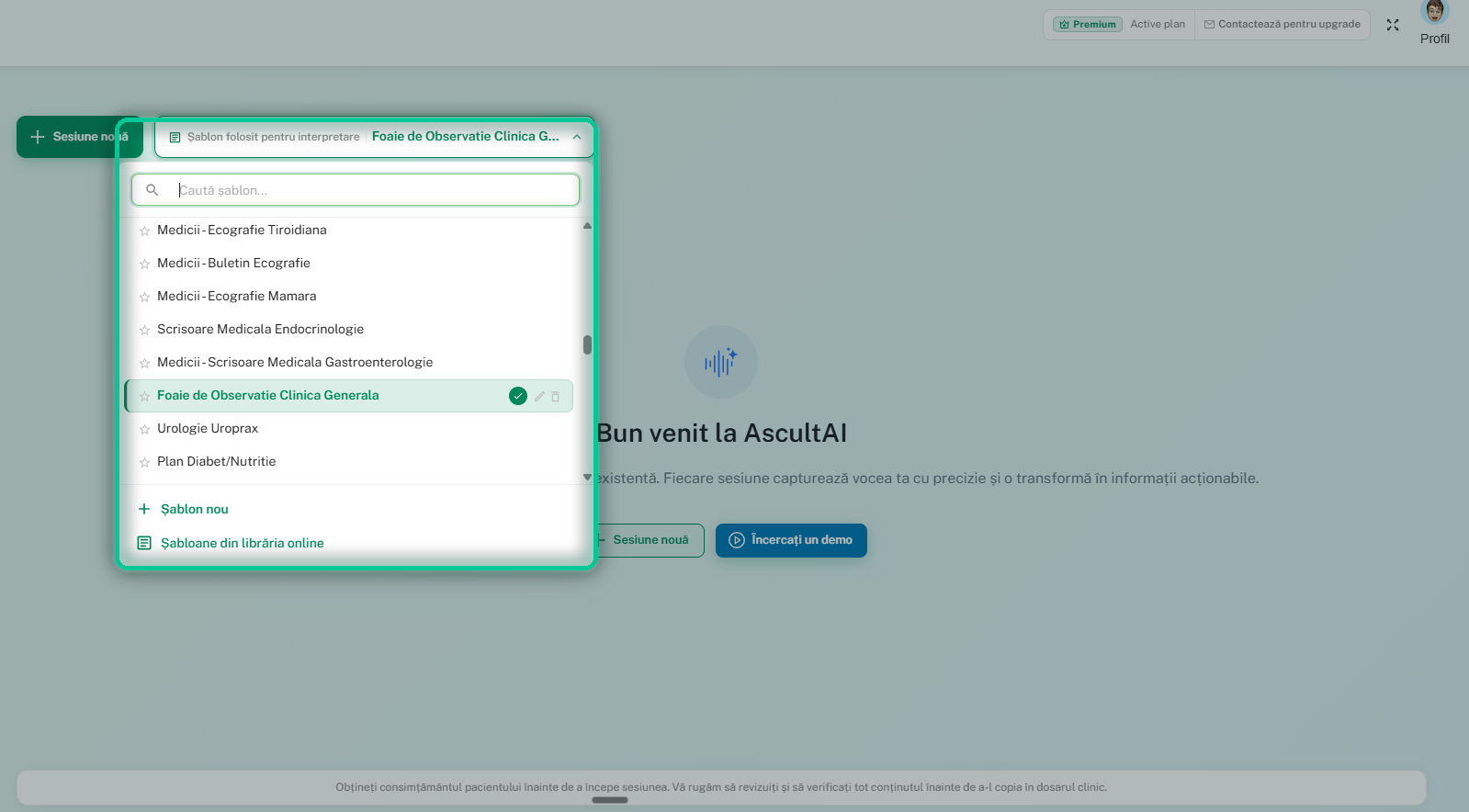Click the template list scrollbar thumb

[587, 345]
